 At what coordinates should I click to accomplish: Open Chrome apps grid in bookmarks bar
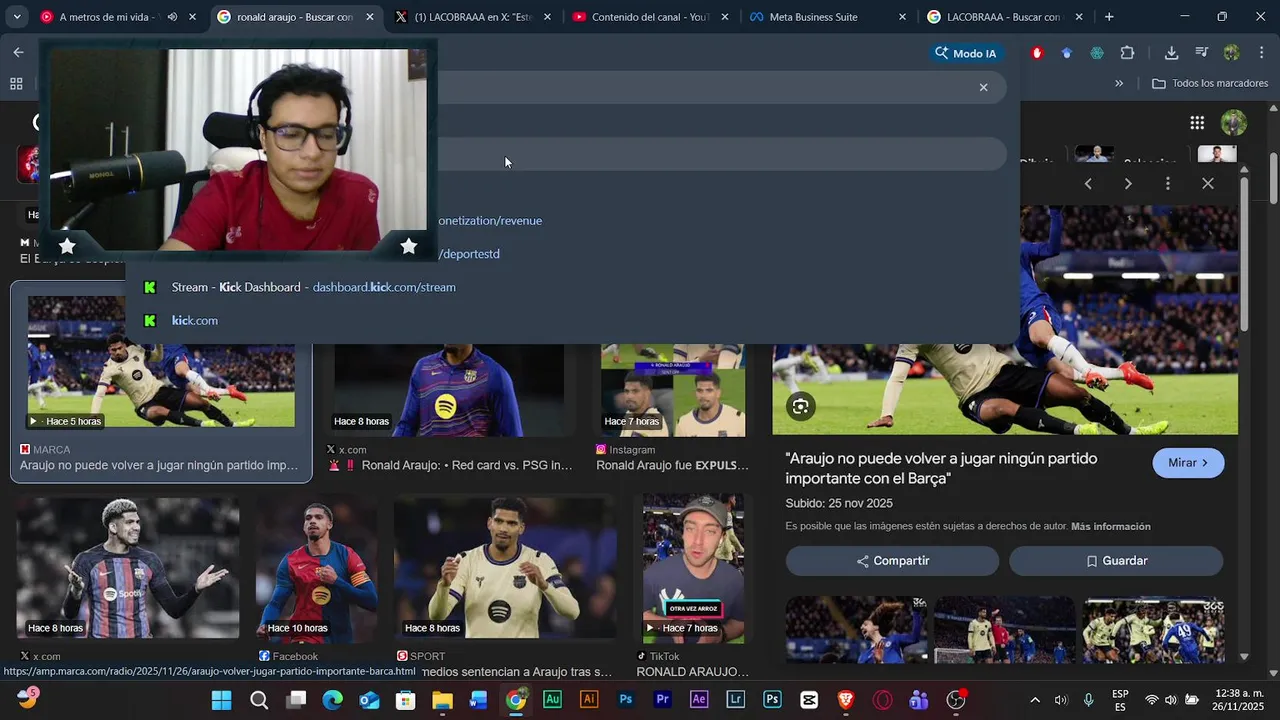click(x=16, y=84)
